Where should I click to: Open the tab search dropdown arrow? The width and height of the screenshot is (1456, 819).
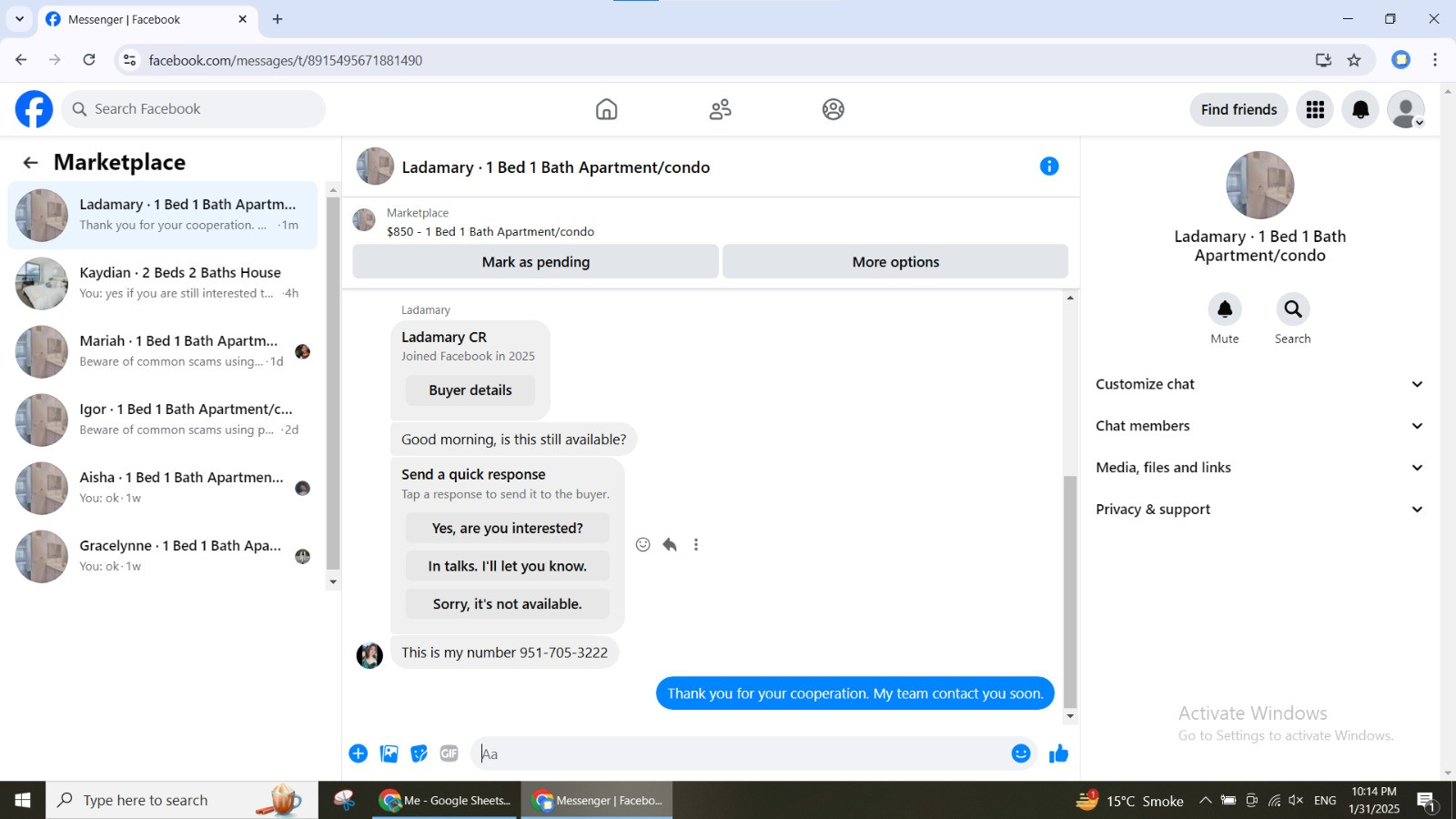(19, 19)
